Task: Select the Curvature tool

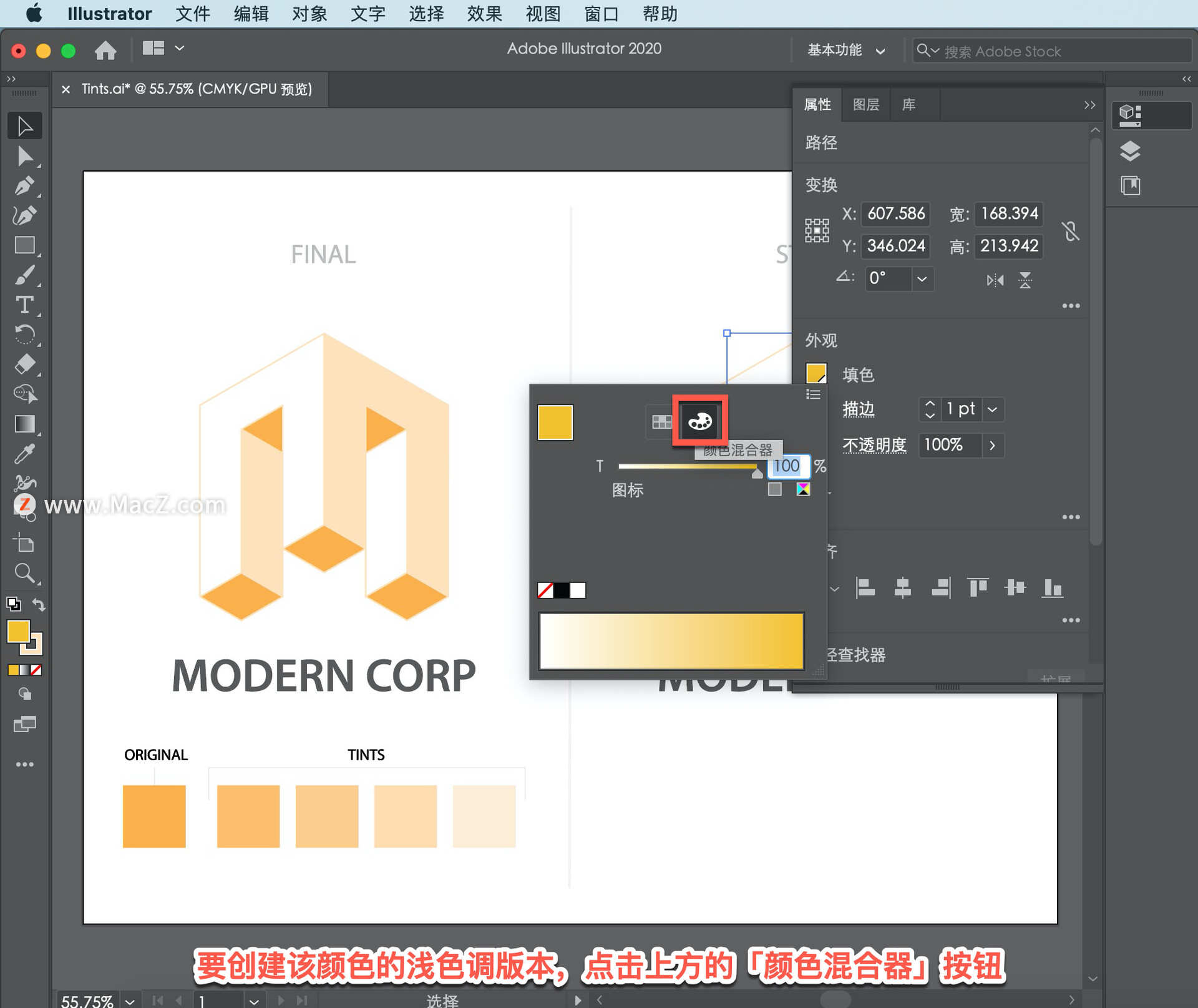Action: click(24, 216)
